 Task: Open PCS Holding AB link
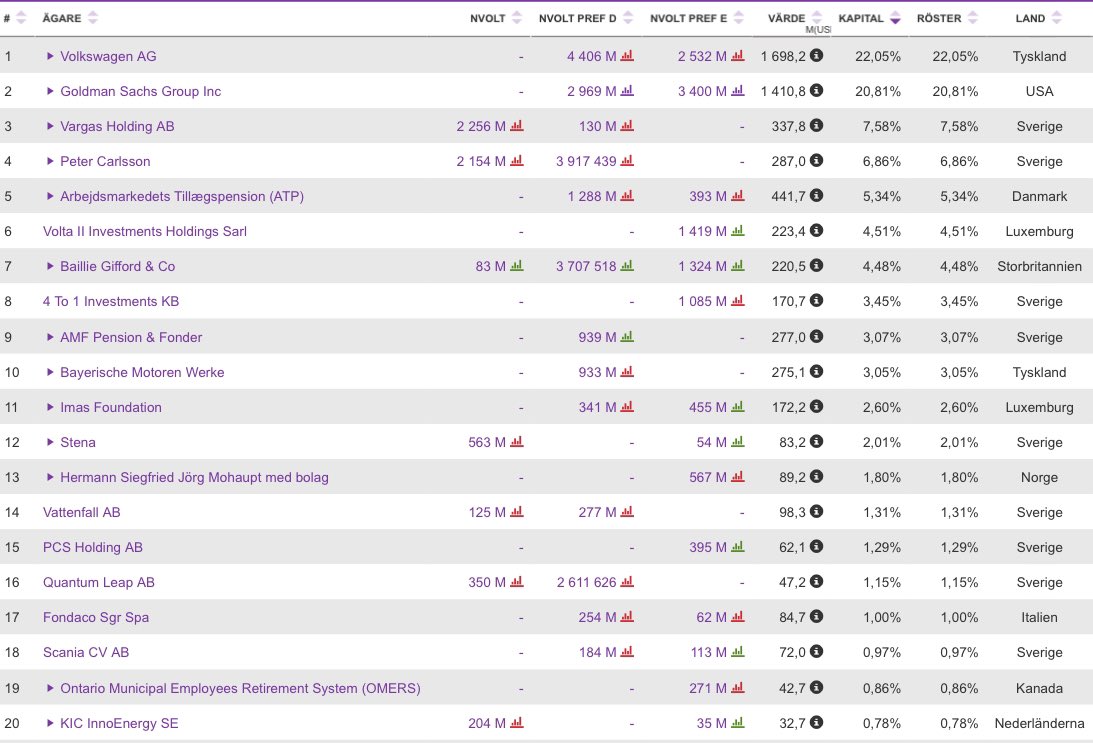[93, 547]
